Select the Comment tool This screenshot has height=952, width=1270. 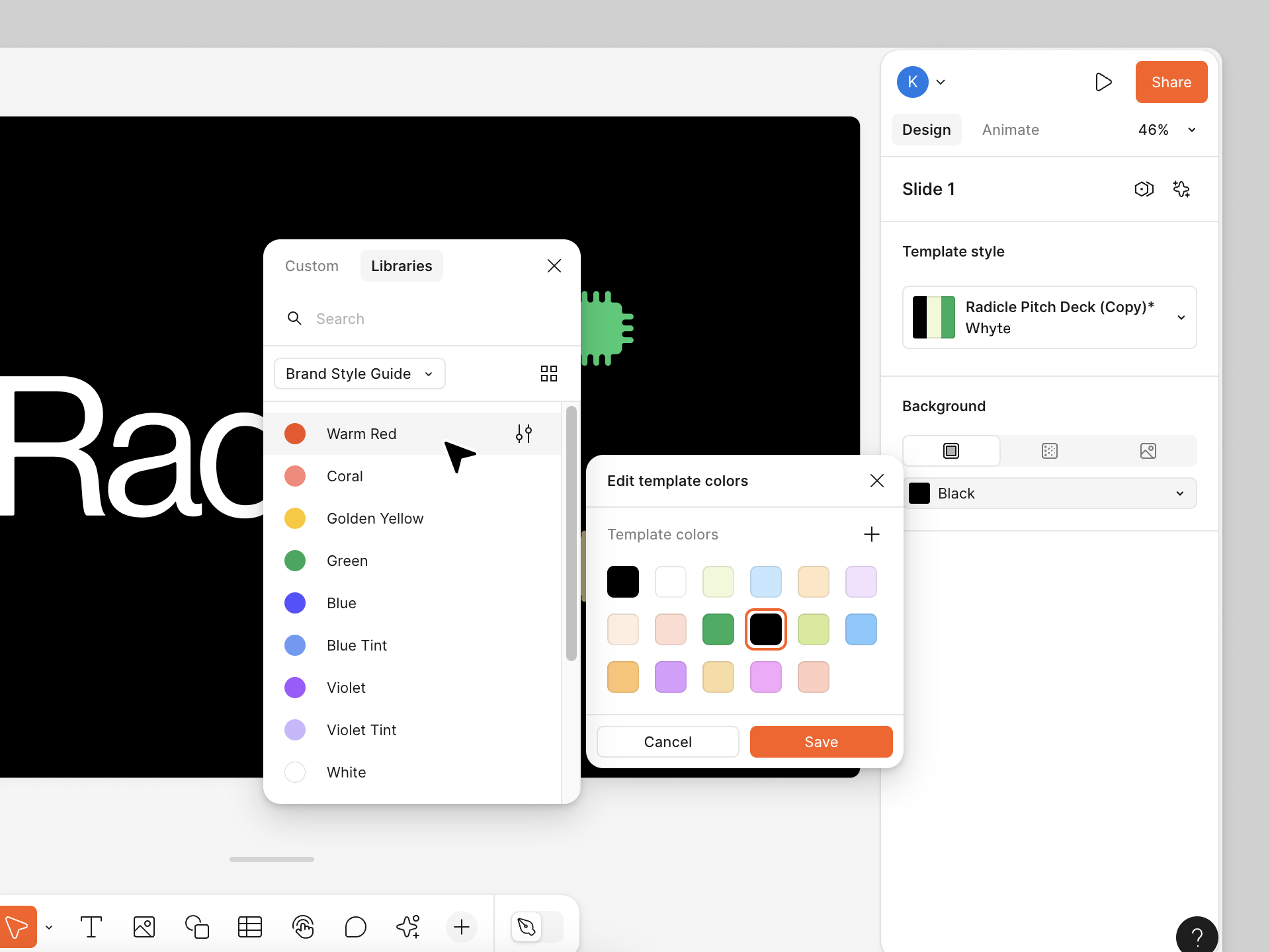click(x=356, y=927)
